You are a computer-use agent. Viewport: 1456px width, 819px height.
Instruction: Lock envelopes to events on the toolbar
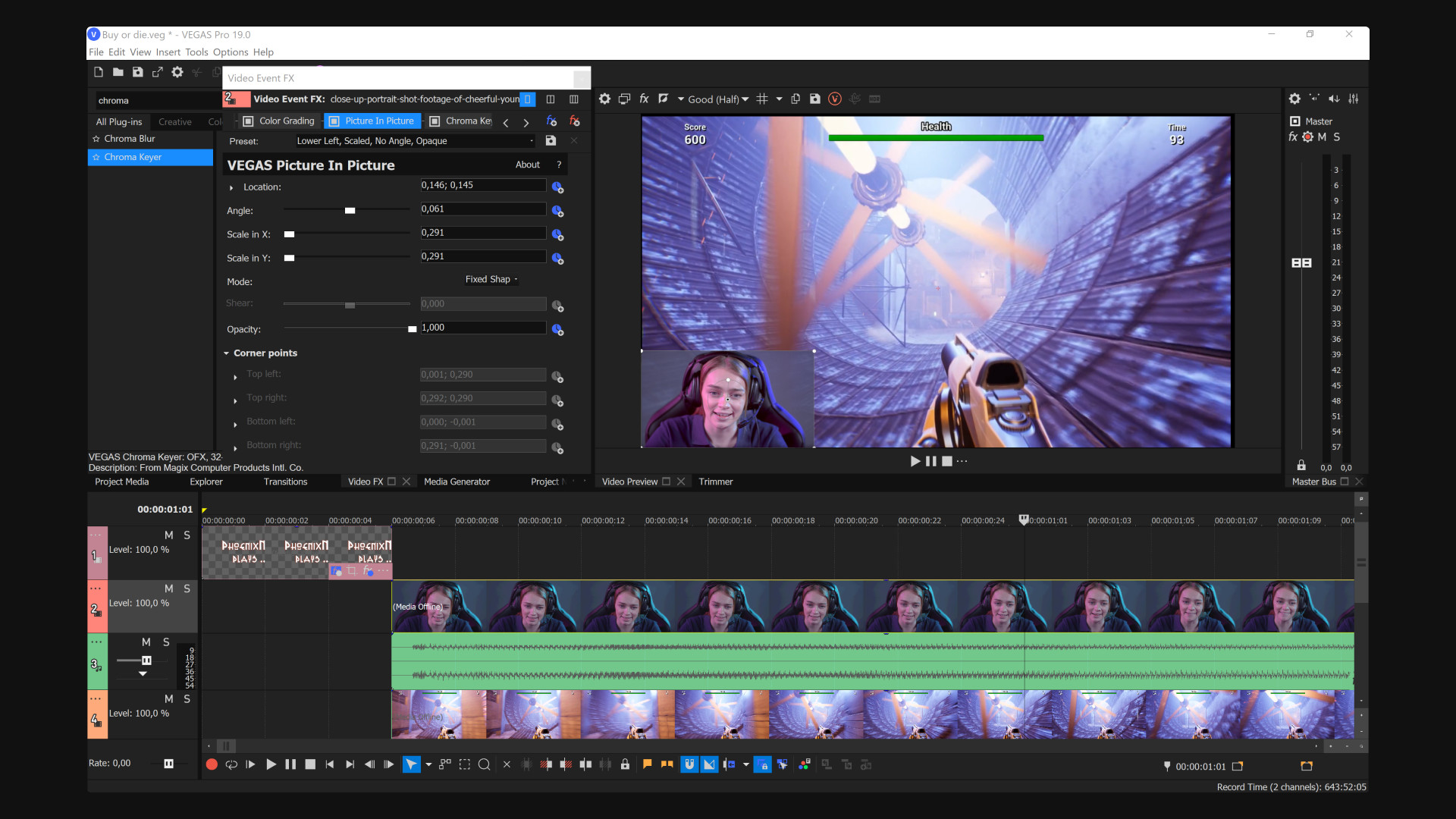pos(763,764)
